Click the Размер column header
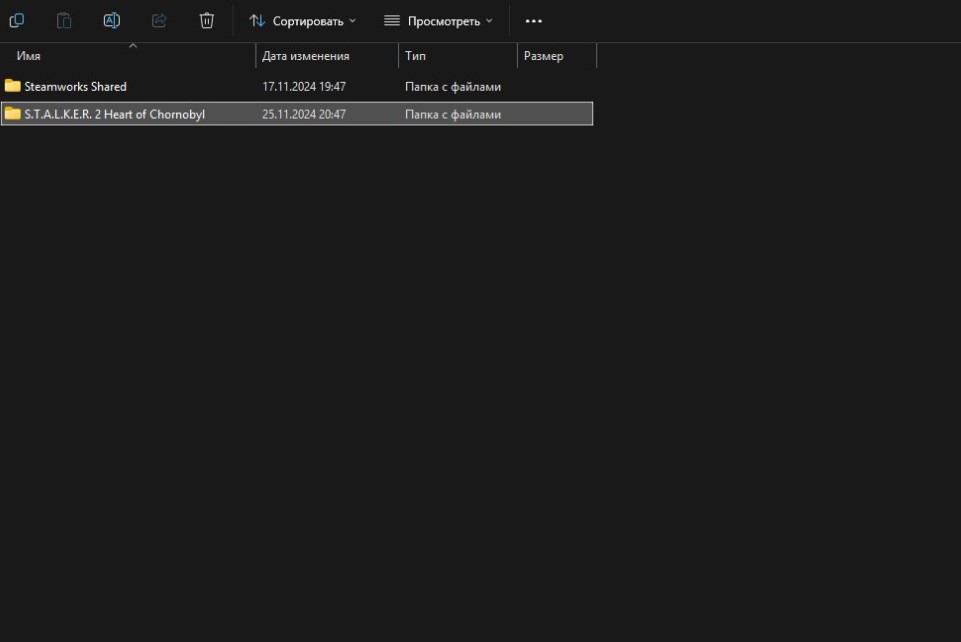This screenshot has height=642, width=961. click(543, 56)
